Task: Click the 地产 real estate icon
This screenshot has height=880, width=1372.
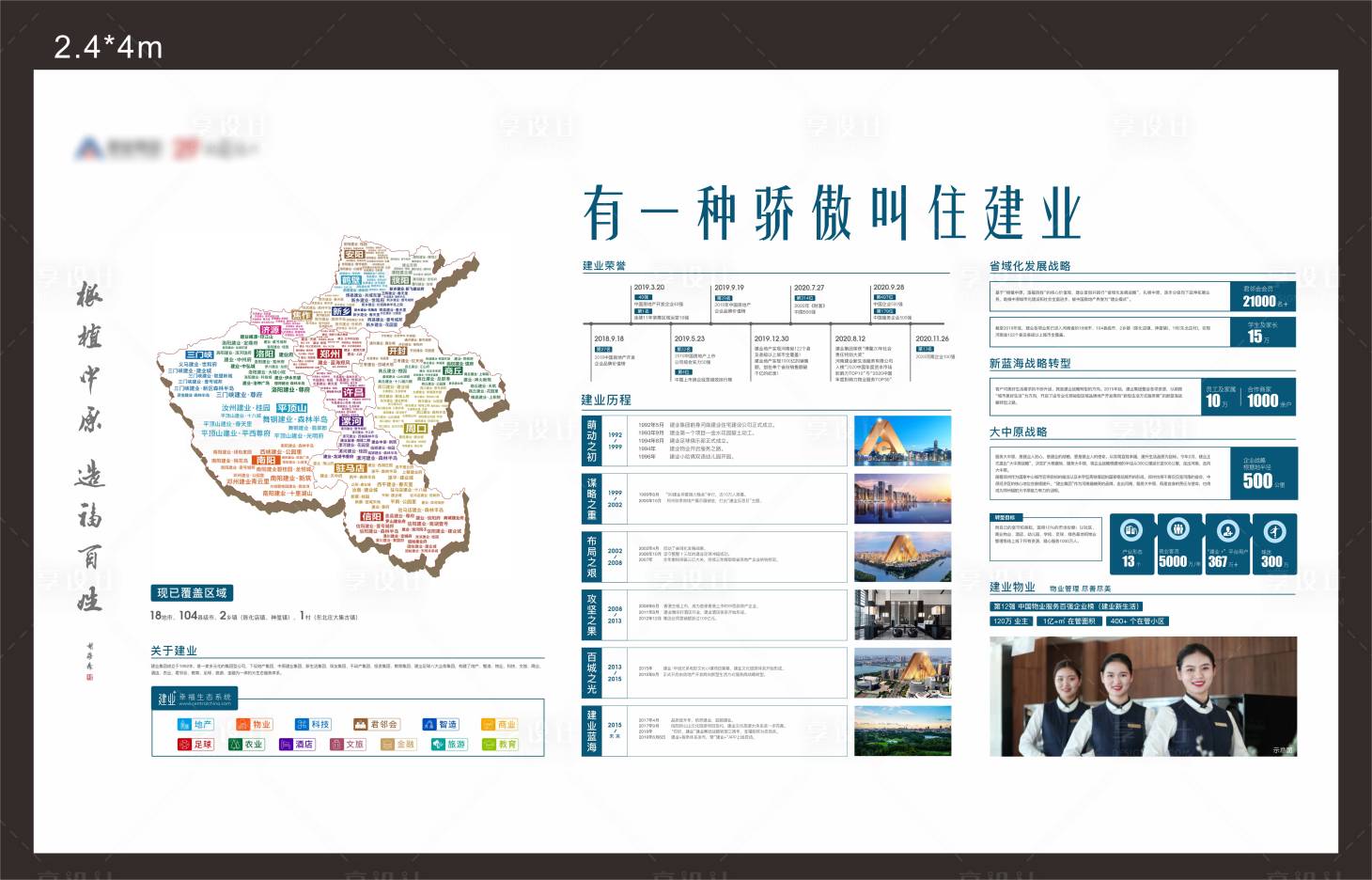Action: coord(196,724)
